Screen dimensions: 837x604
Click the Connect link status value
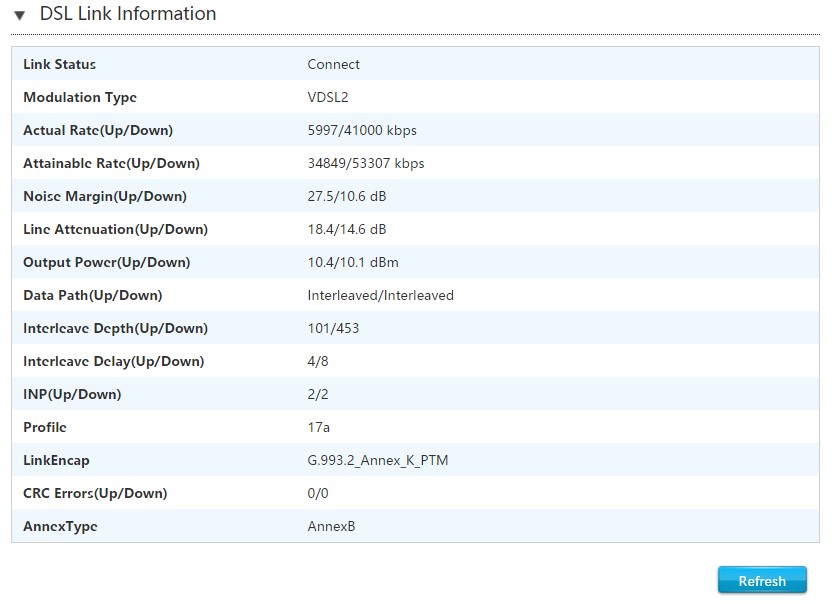[x=333, y=64]
